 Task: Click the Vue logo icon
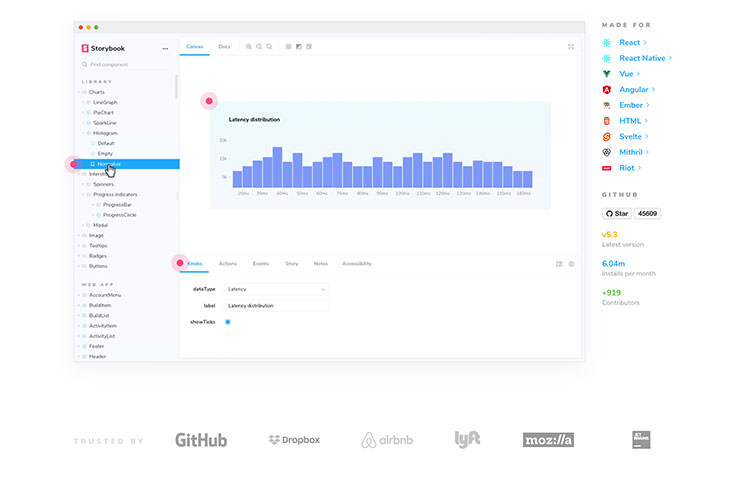(x=607, y=74)
